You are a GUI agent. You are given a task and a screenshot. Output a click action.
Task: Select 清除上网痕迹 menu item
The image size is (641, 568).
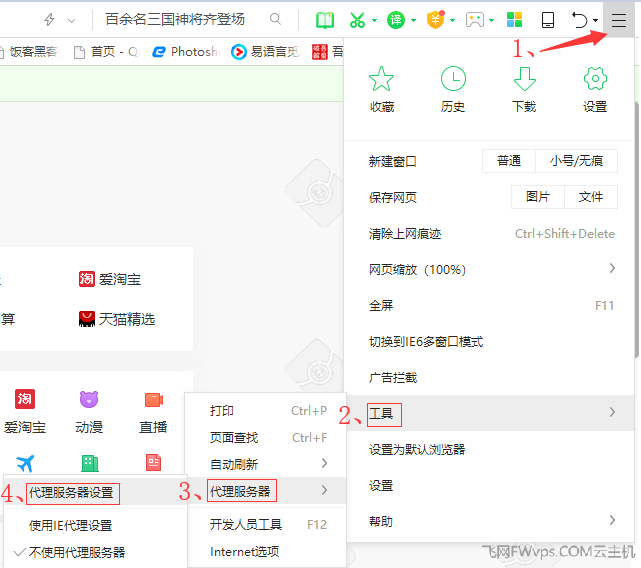point(490,233)
